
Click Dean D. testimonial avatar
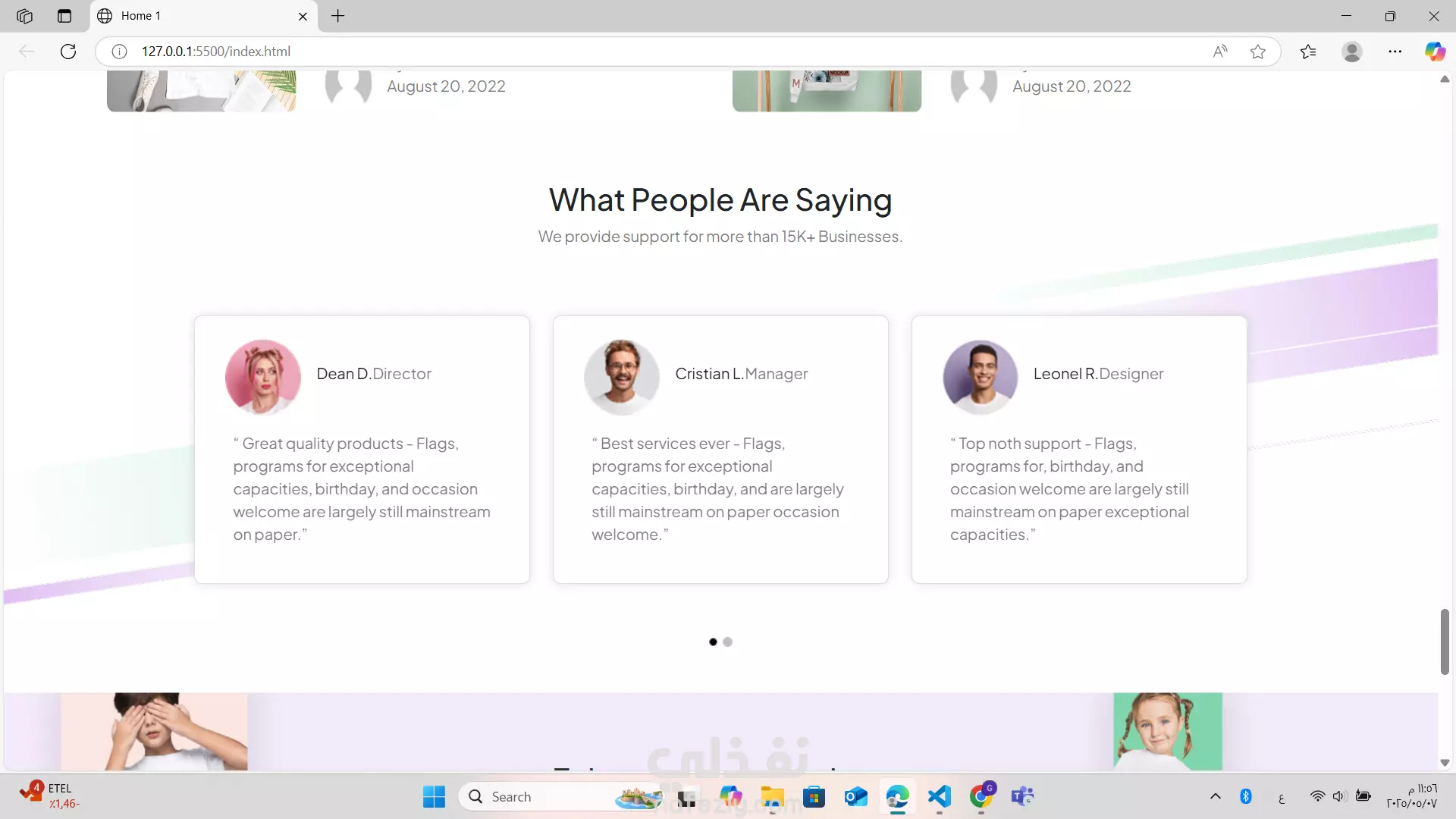263,377
